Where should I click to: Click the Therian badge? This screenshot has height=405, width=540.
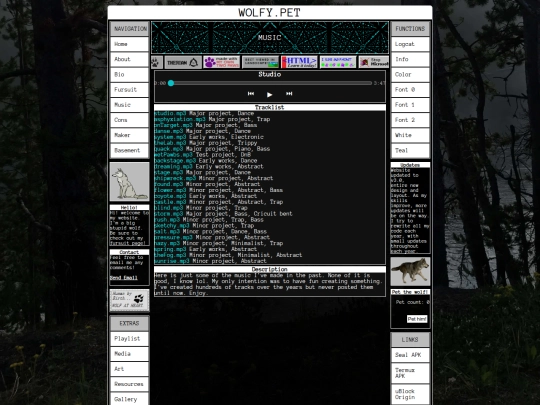pos(183,62)
